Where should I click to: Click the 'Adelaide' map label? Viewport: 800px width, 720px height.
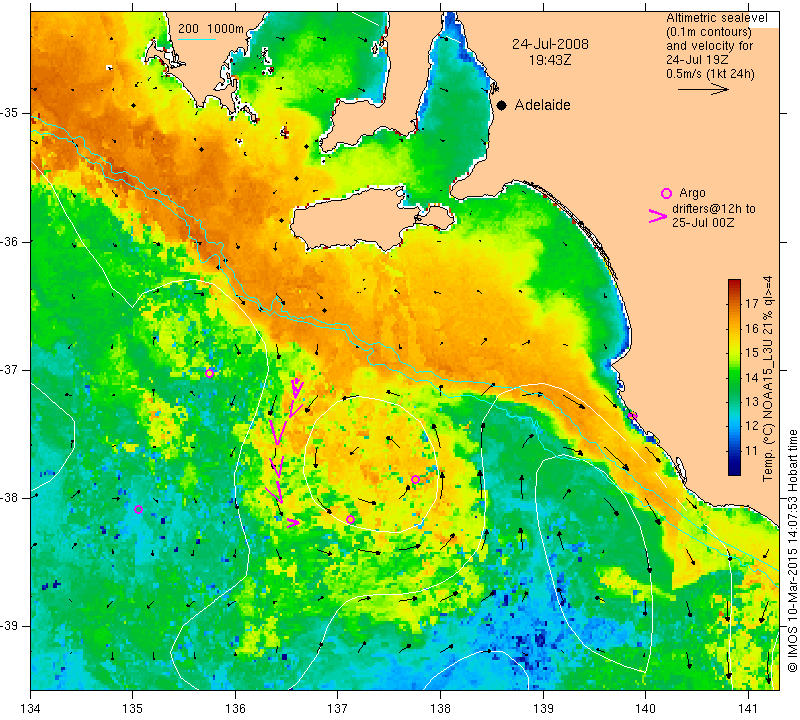(542, 105)
